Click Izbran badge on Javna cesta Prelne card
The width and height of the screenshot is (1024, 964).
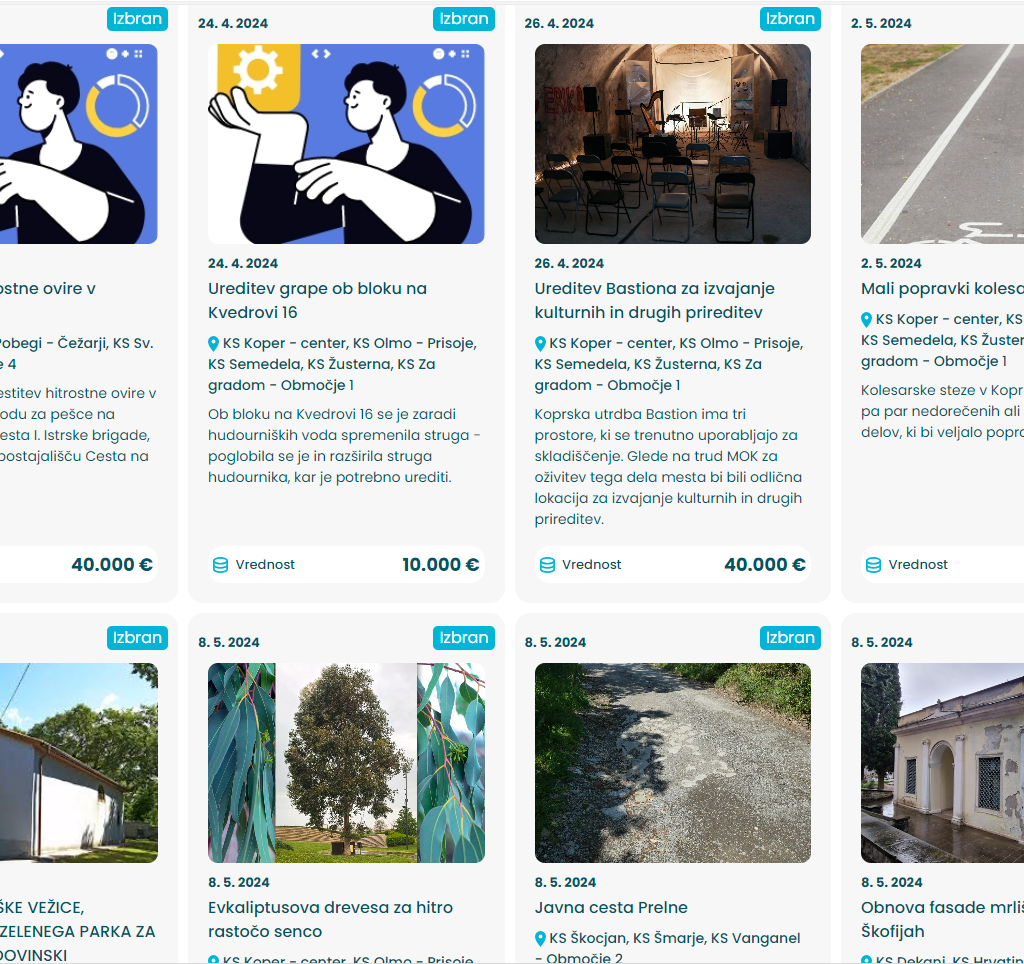point(790,638)
